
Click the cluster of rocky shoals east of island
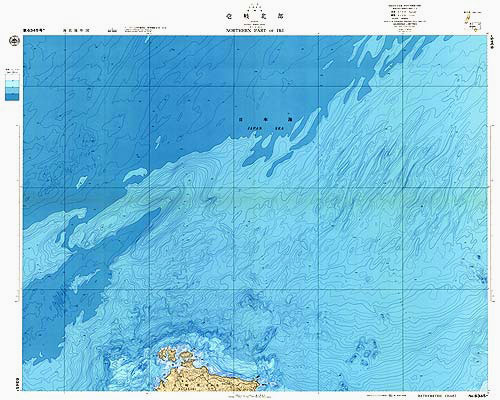point(363,353)
